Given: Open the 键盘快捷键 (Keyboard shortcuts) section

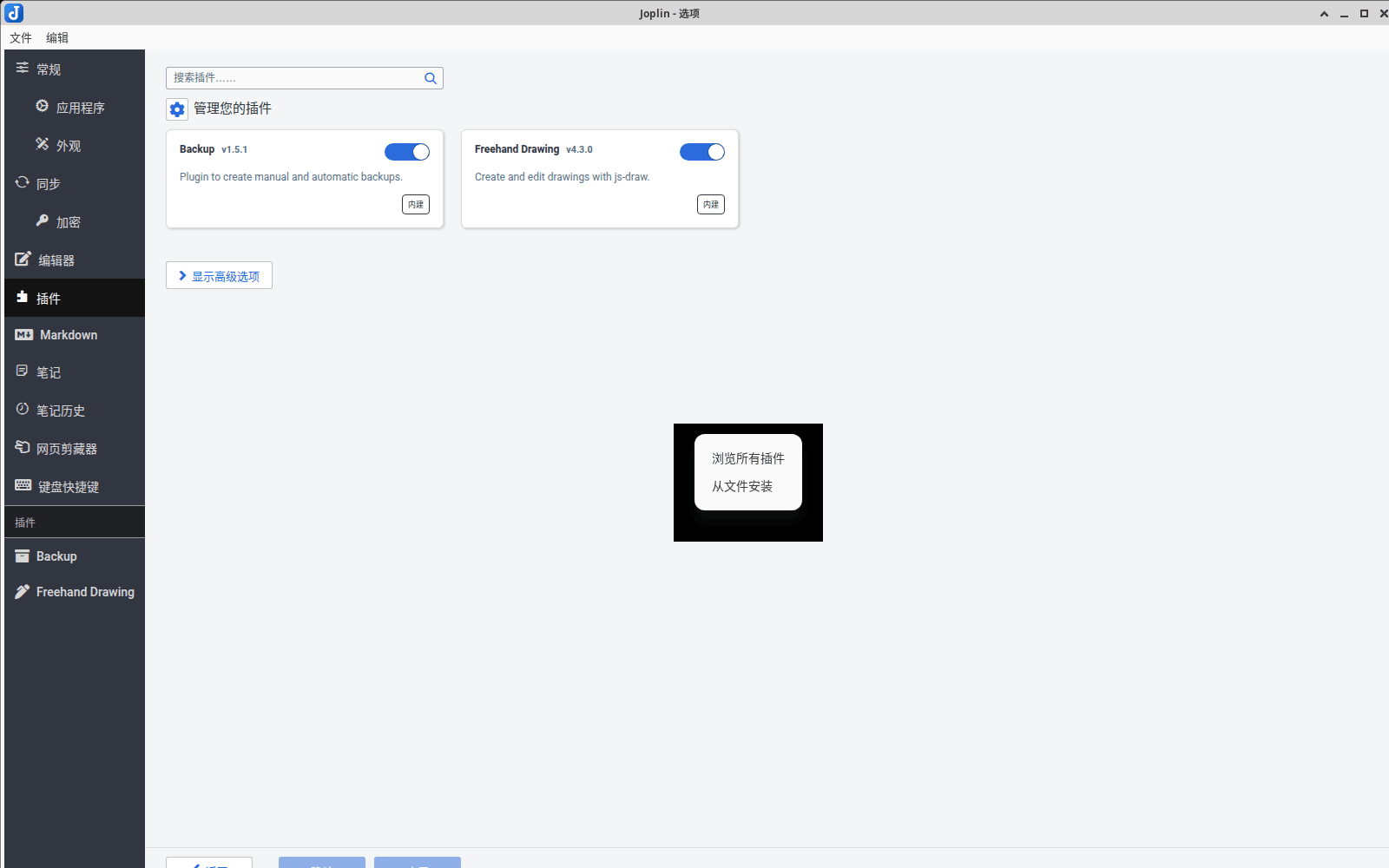Looking at the screenshot, I should coord(75,487).
